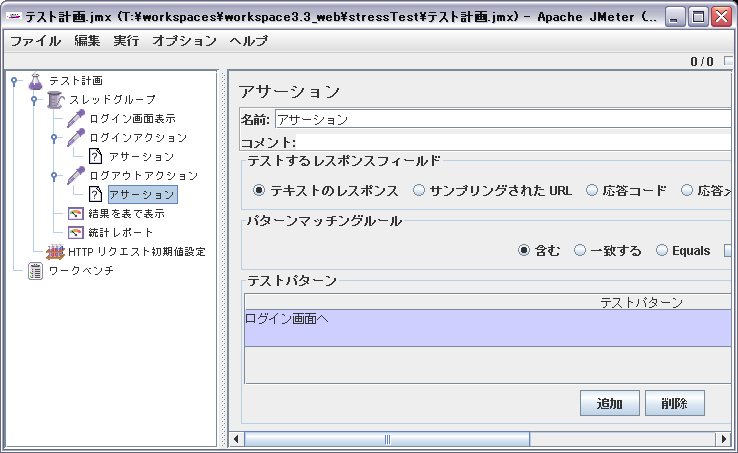Open the ファイル menu
The width and height of the screenshot is (738, 453).
tap(35, 41)
